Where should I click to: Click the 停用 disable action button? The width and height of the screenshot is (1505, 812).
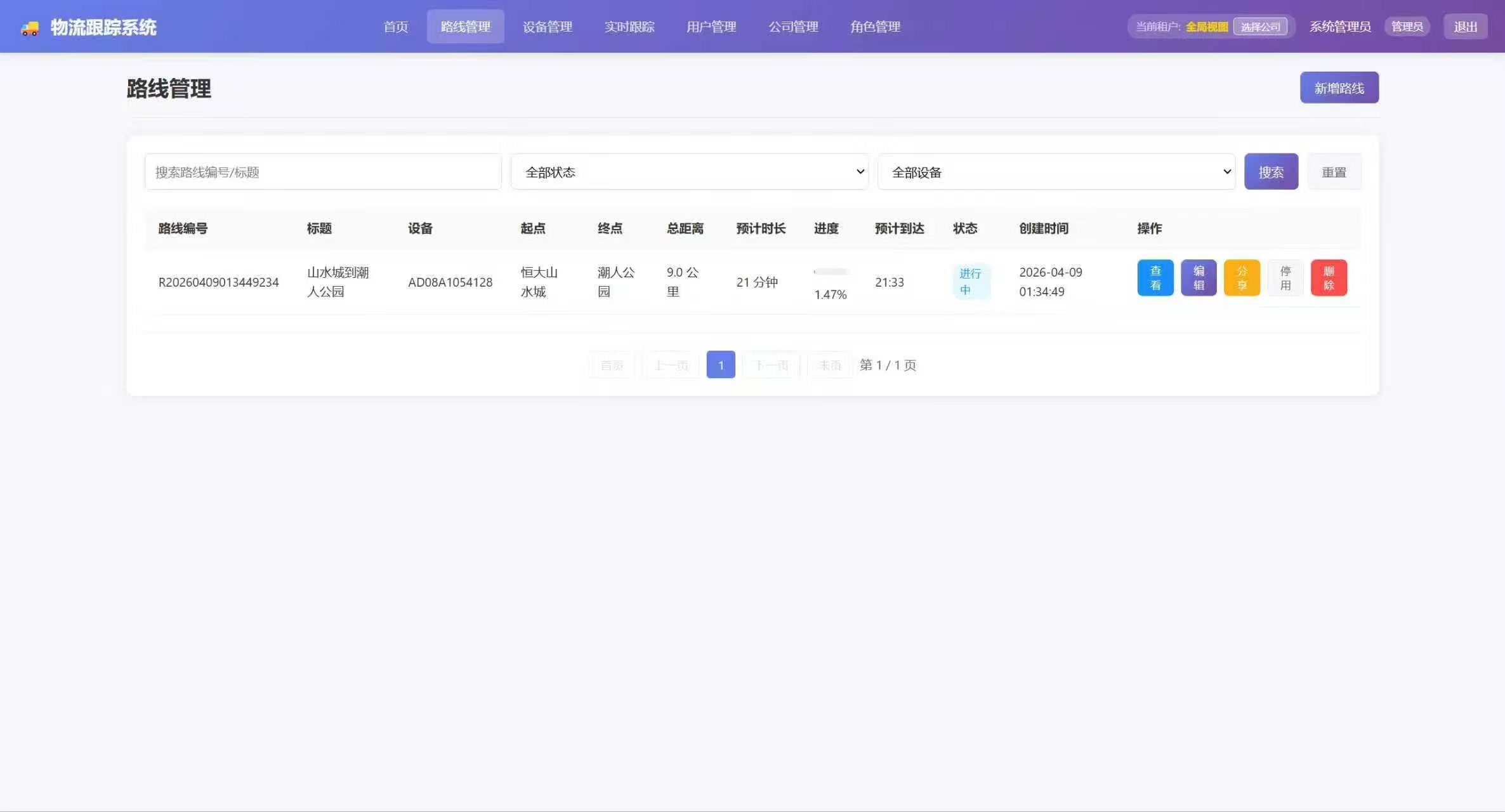1285,277
